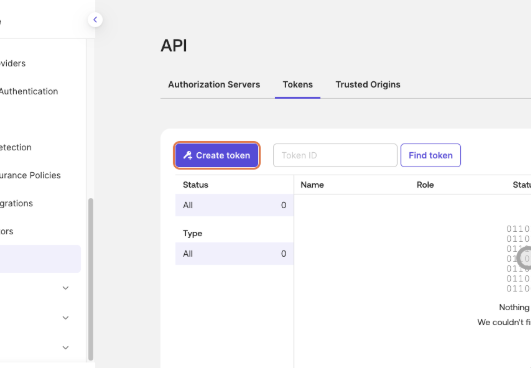Switch to the Trusted Origins tab
531x368 pixels.
(x=368, y=84)
